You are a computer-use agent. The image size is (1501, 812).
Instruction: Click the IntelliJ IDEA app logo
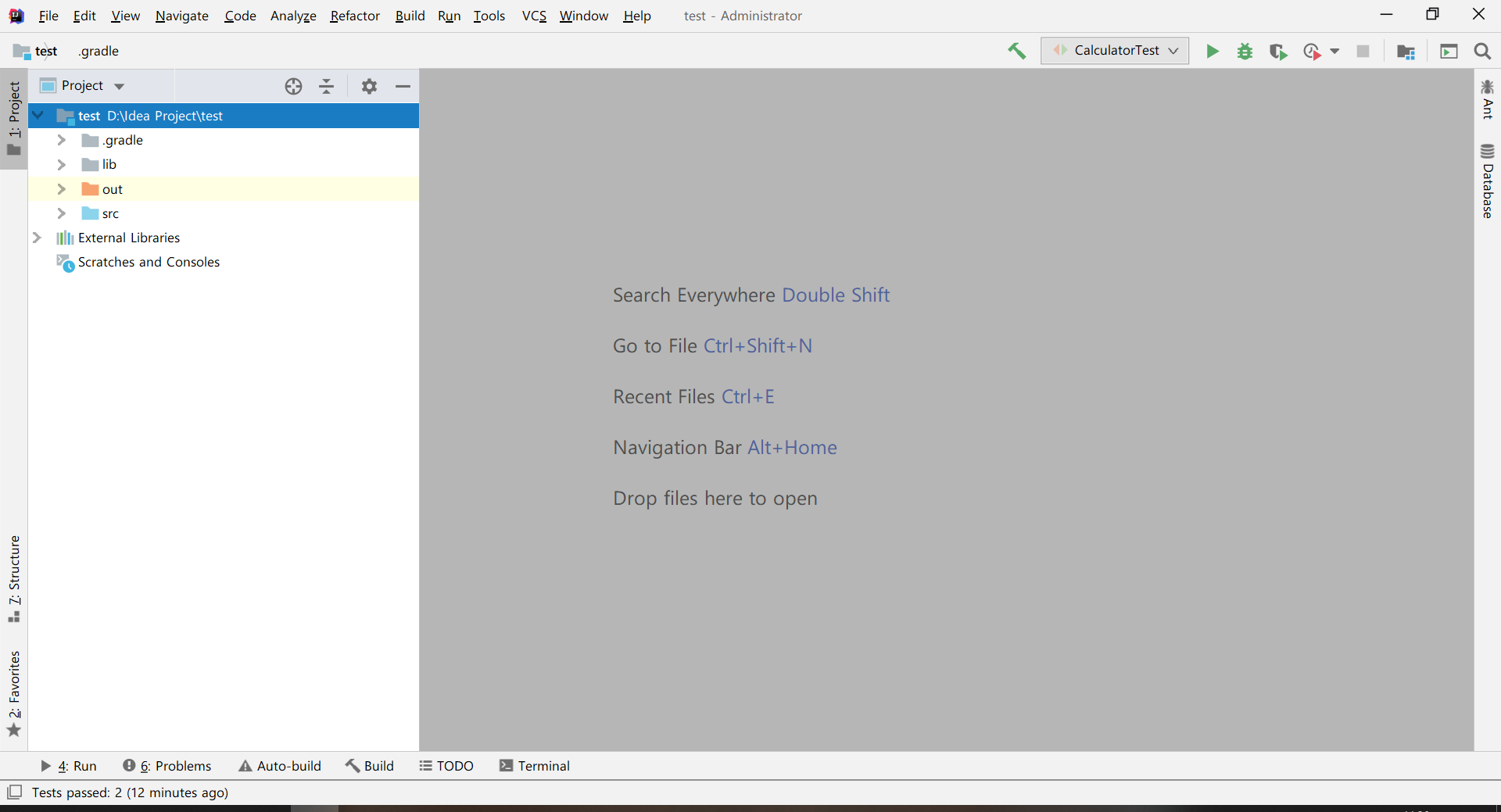16,16
